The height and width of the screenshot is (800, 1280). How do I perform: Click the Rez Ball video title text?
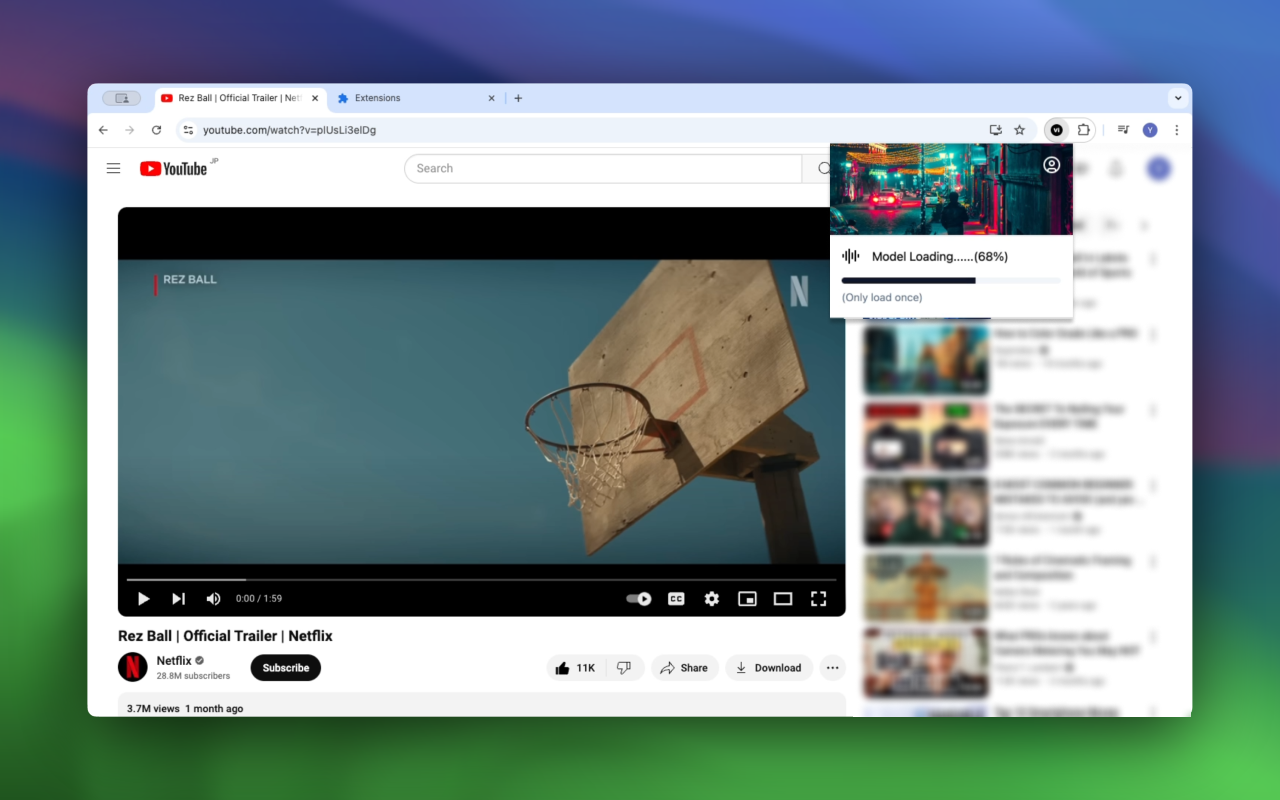point(225,636)
